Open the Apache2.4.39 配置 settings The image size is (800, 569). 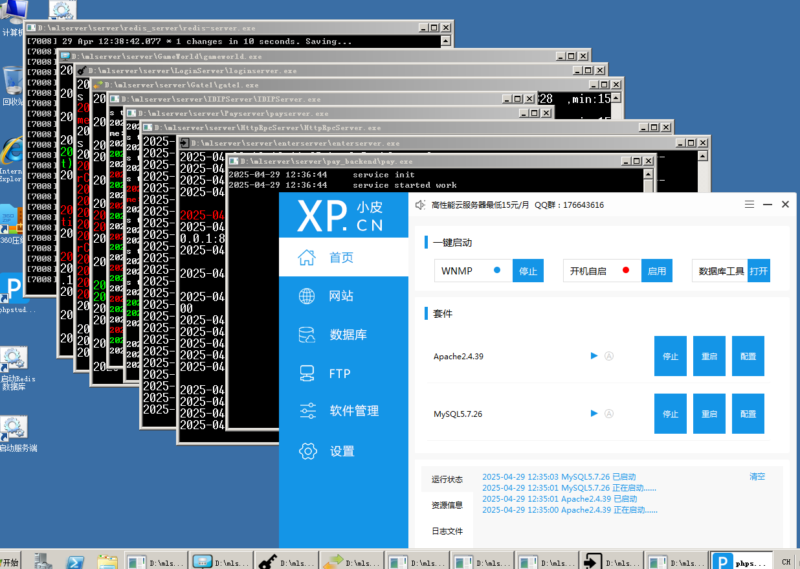[748, 356]
